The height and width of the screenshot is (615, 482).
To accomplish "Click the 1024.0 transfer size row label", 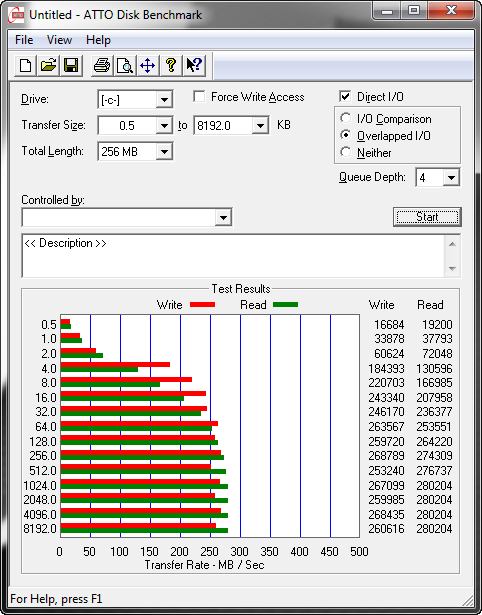I will point(40,486).
